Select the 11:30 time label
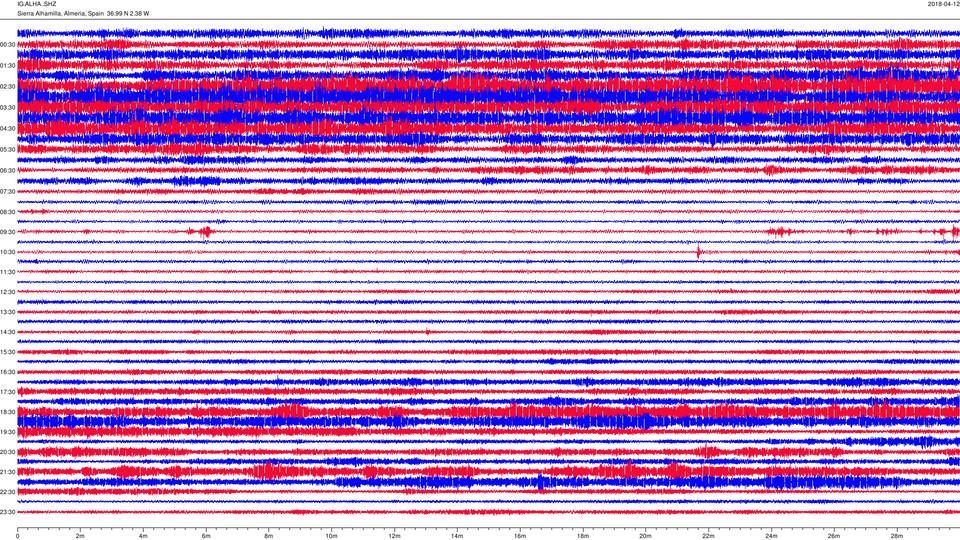 tap(7, 272)
